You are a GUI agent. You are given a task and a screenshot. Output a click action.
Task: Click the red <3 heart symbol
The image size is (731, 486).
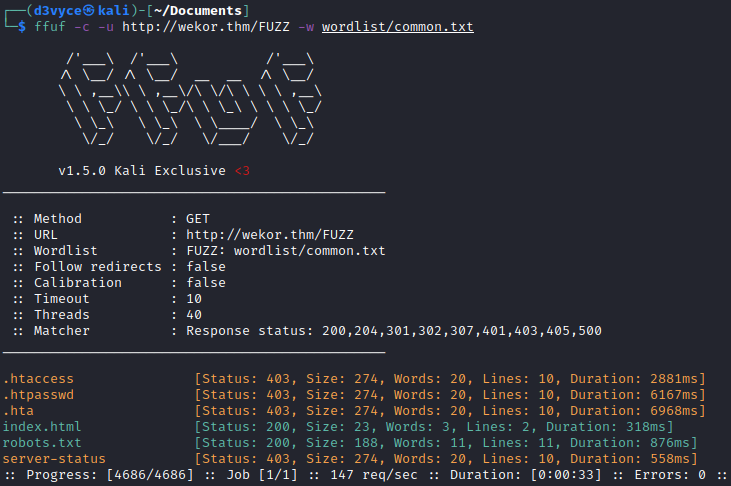click(241, 171)
